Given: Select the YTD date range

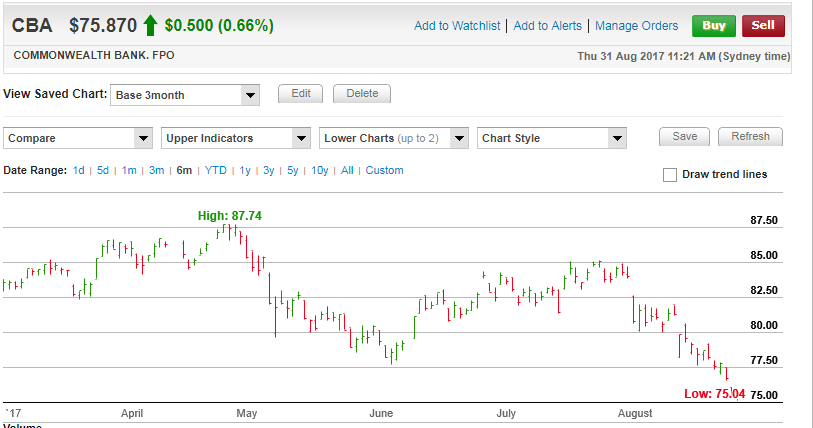Looking at the screenshot, I should [x=216, y=170].
